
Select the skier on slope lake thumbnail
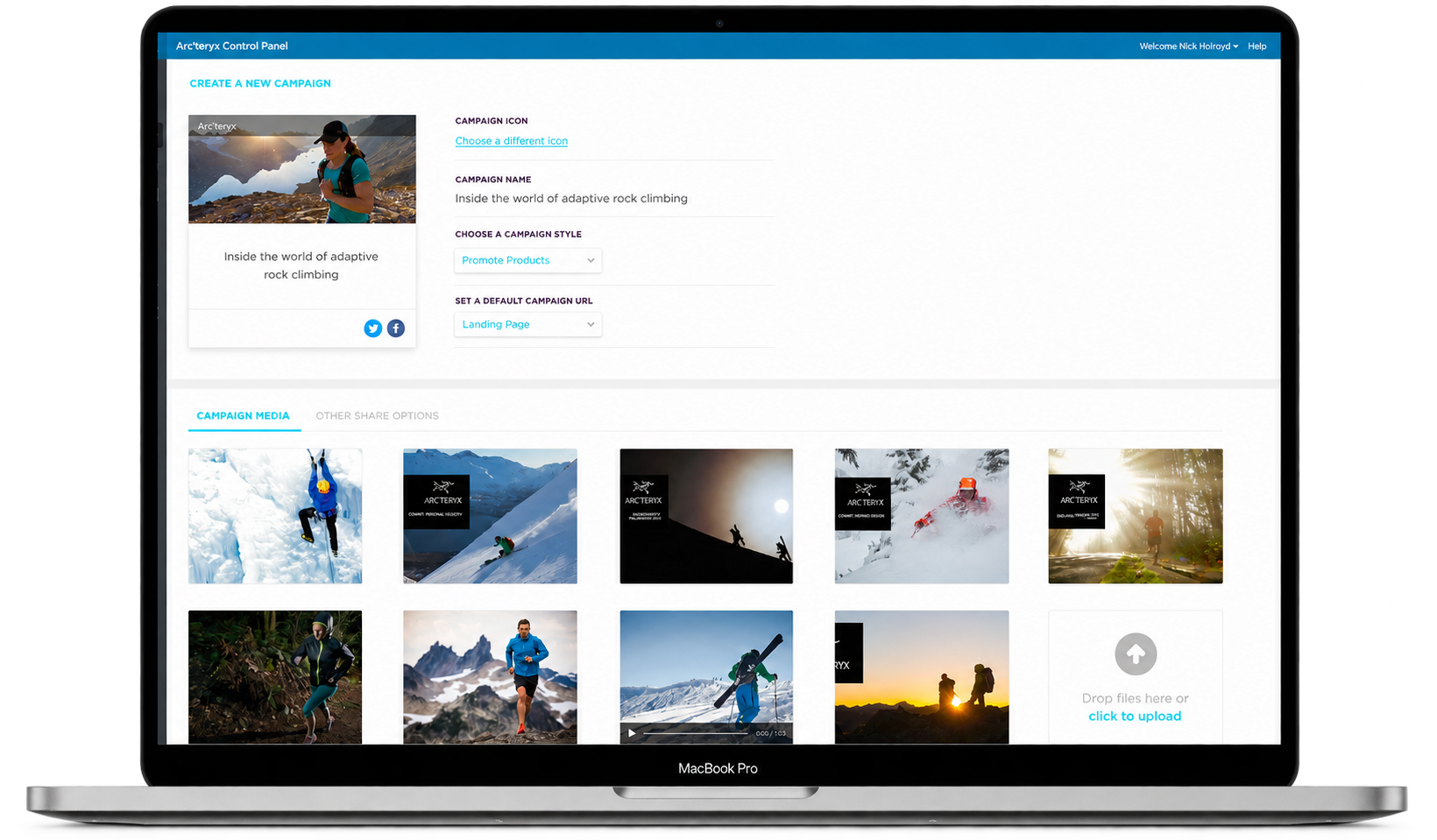(490, 516)
